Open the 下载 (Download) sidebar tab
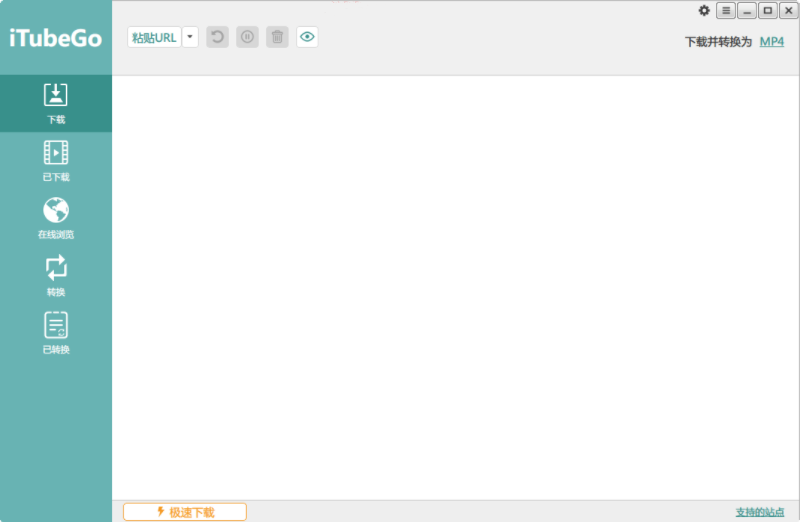 tap(56, 104)
